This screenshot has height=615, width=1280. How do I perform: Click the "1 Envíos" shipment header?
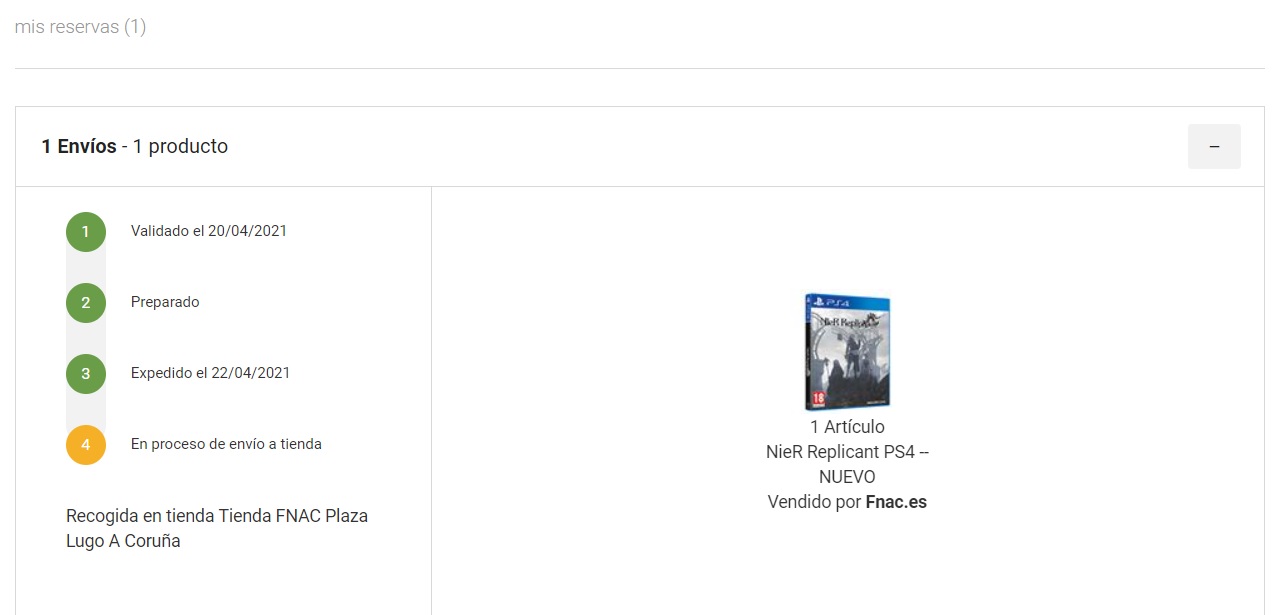[x=78, y=146]
